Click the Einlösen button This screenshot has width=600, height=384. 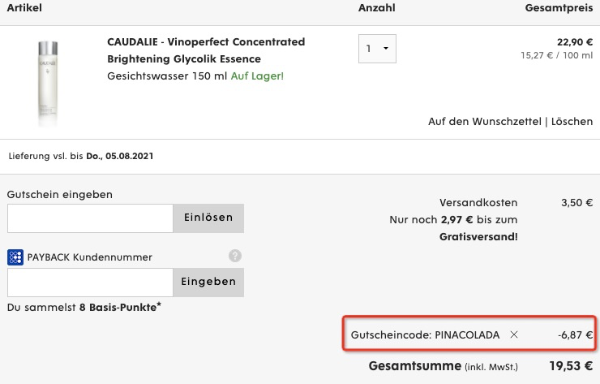pos(208,218)
